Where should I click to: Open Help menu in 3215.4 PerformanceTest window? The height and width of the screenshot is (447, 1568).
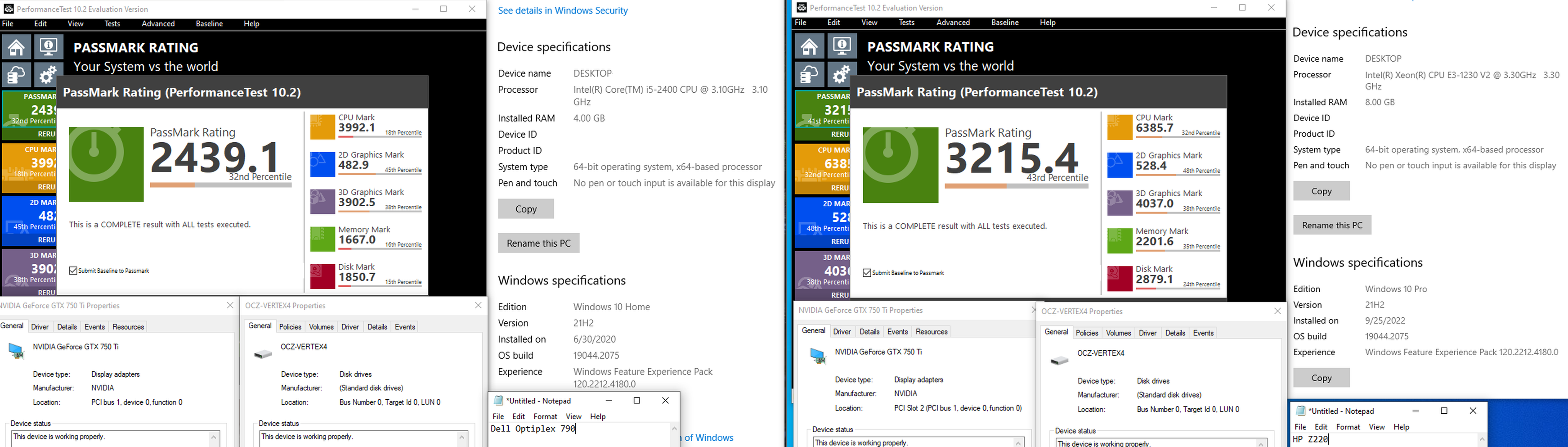point(1048,23)
